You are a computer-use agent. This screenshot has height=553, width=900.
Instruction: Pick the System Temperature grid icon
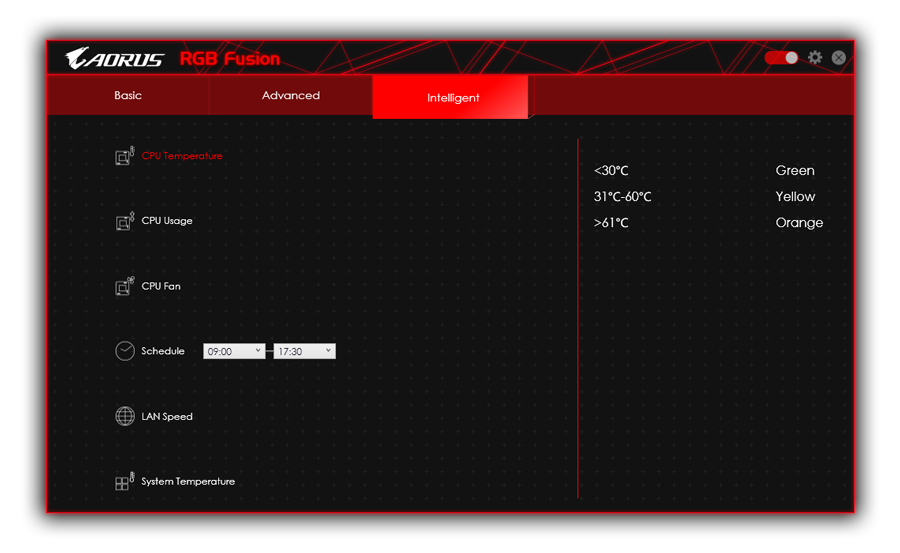click(124, 482)
